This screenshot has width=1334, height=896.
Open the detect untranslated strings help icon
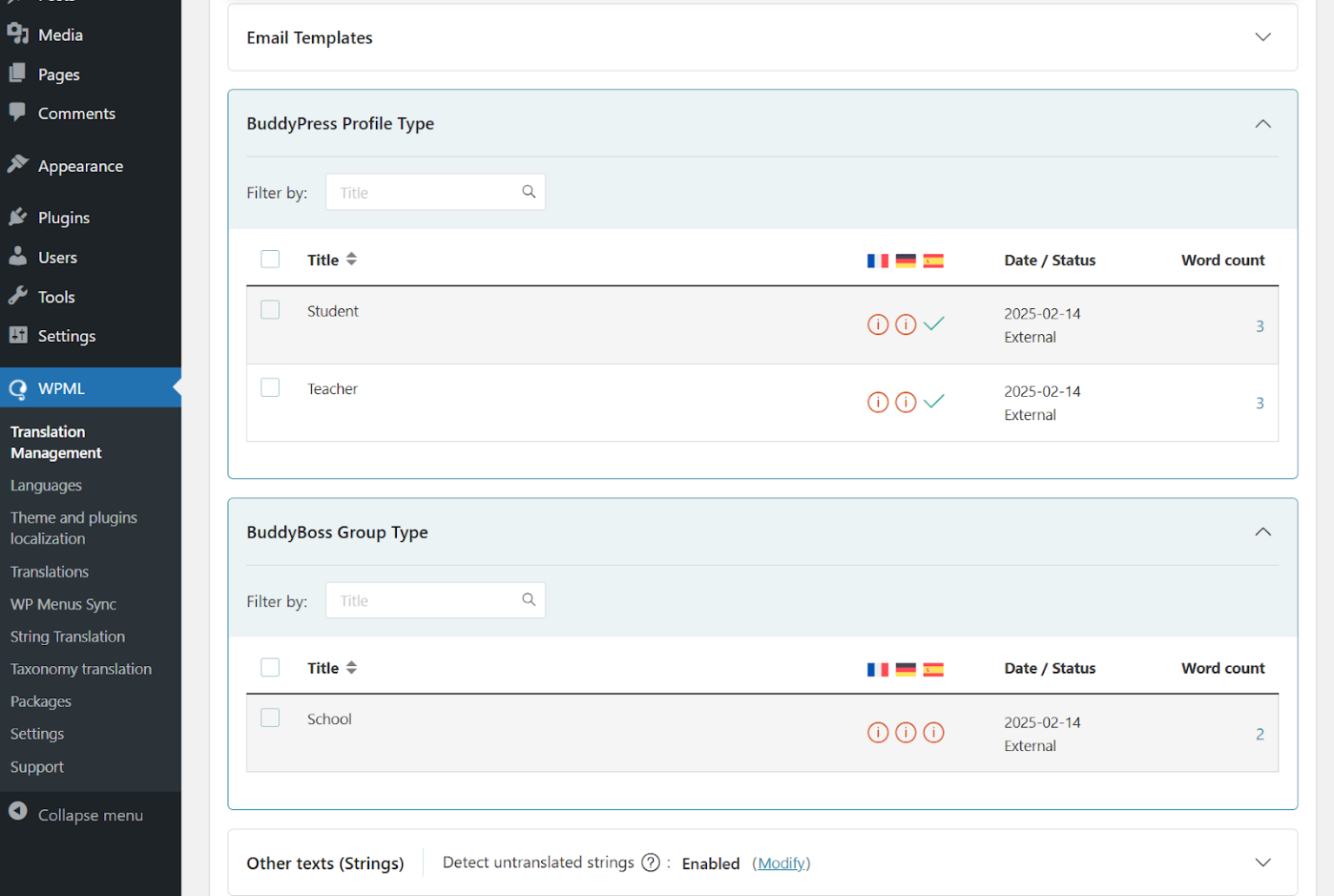(x=650, y=862)
